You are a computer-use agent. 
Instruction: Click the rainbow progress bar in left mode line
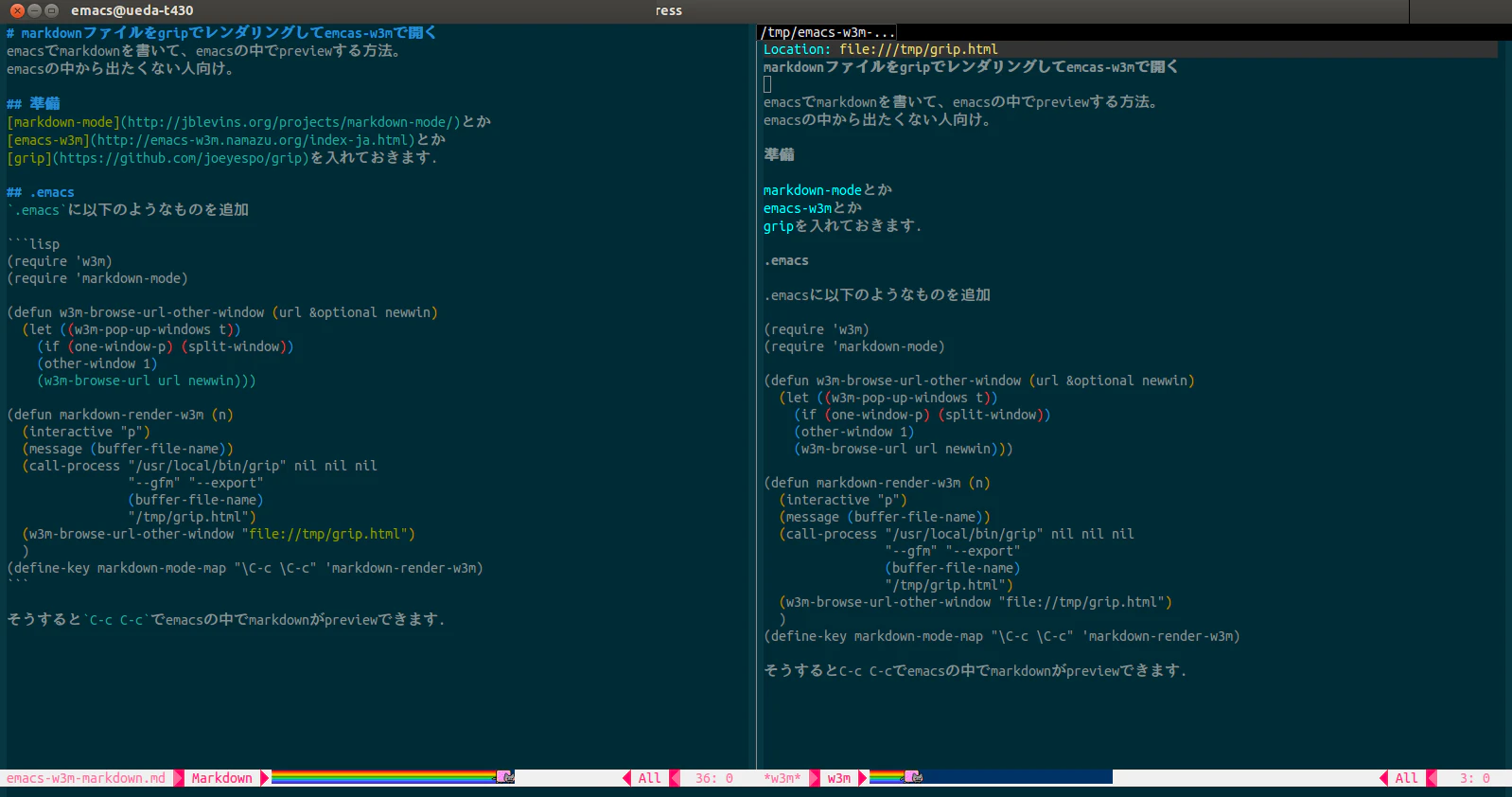point(384,777)
